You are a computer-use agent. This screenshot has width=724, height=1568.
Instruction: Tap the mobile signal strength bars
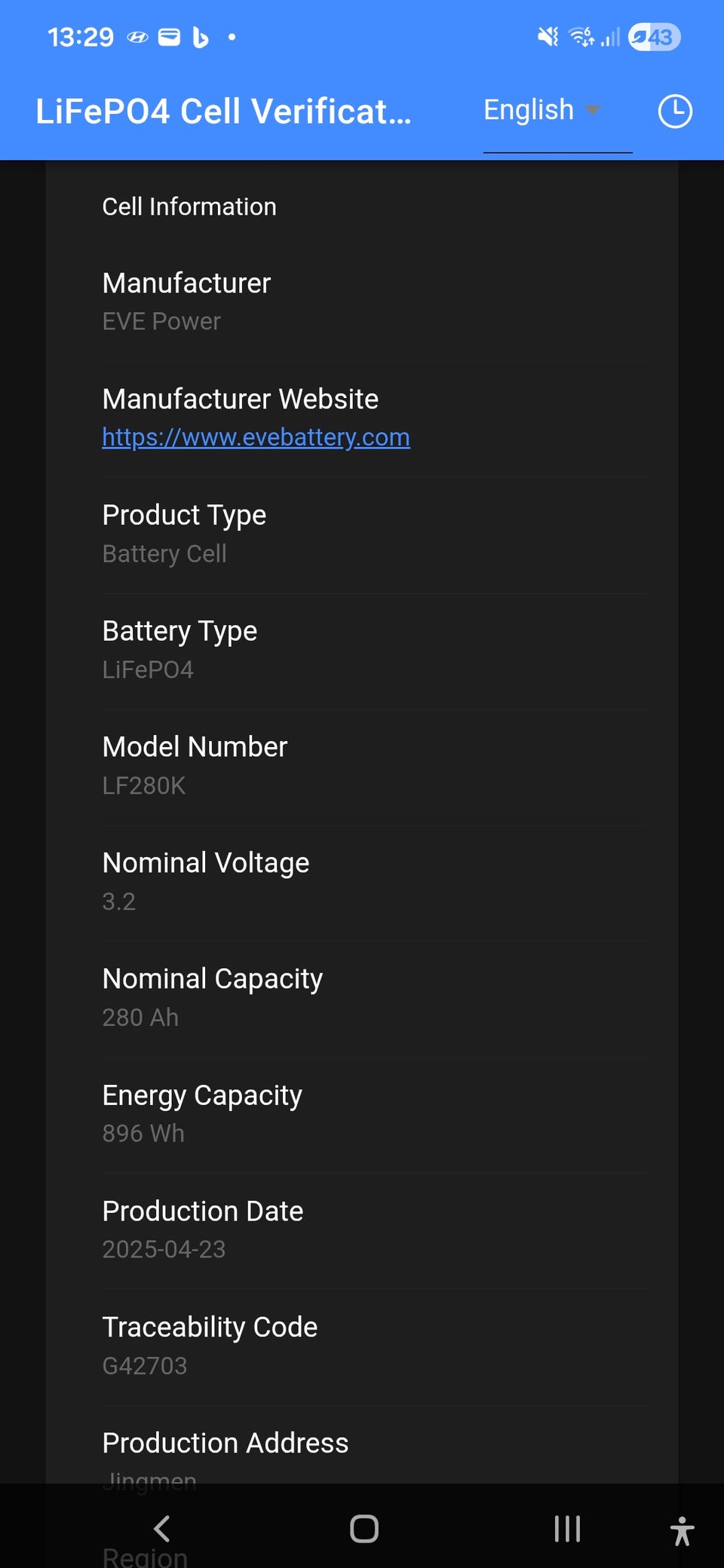[611, 36]
